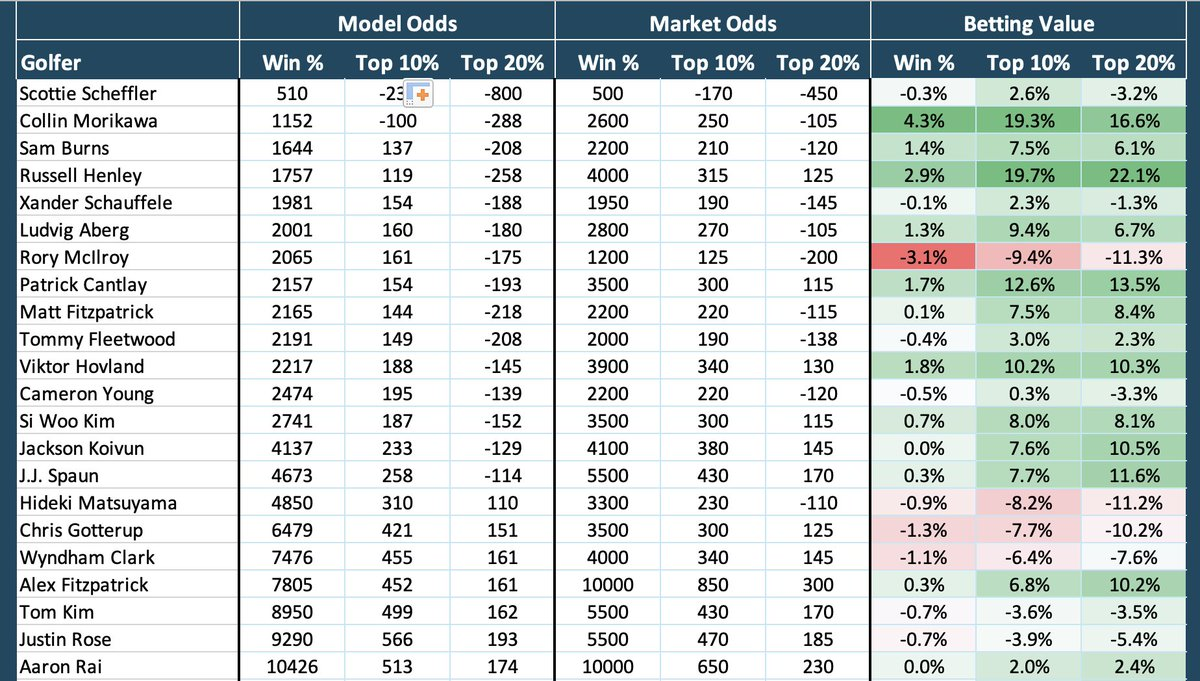The width and height of the screenshot is (1200, 681).
Task: Select Justin Rose's model Top 10% value 566
Action: [x=397, y=639]
